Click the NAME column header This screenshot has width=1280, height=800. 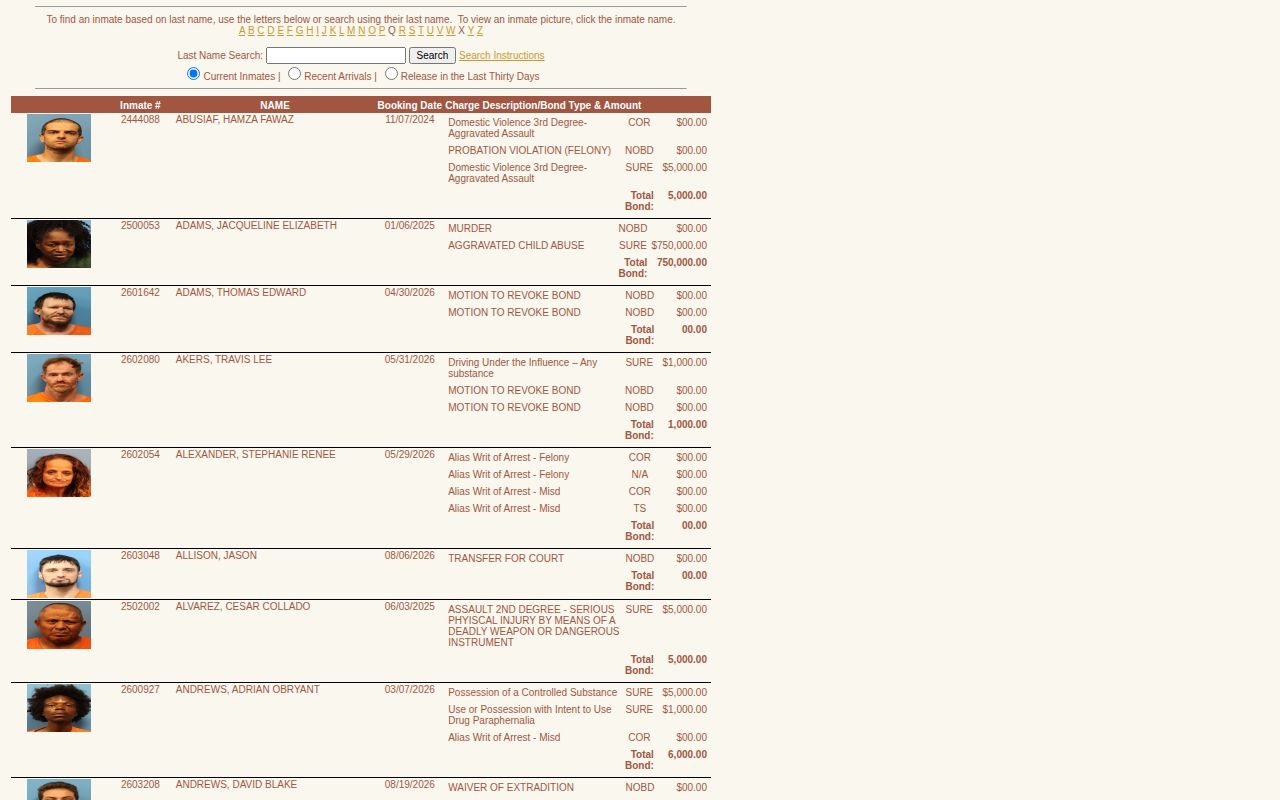pyautogui.click(x=275, y=105)
